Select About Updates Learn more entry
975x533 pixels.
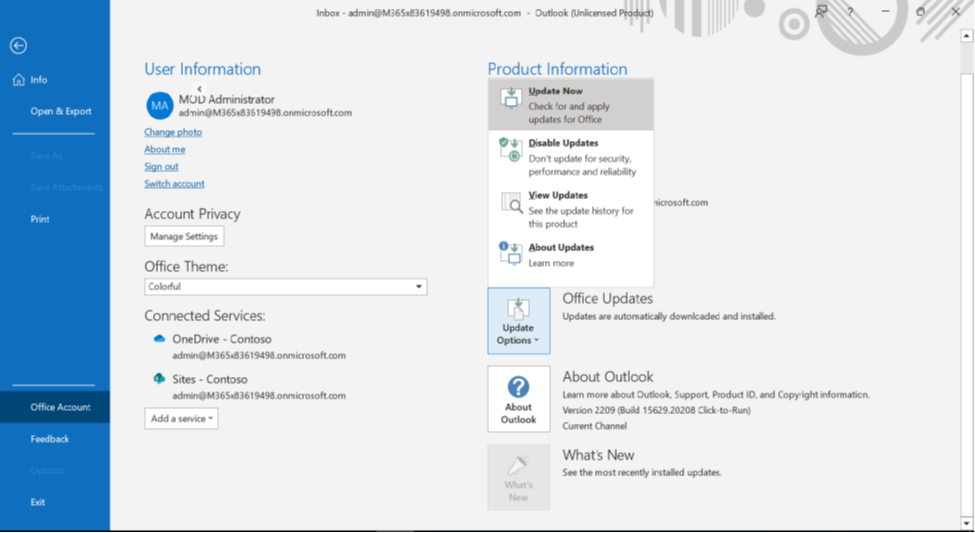tap(571, 255)
